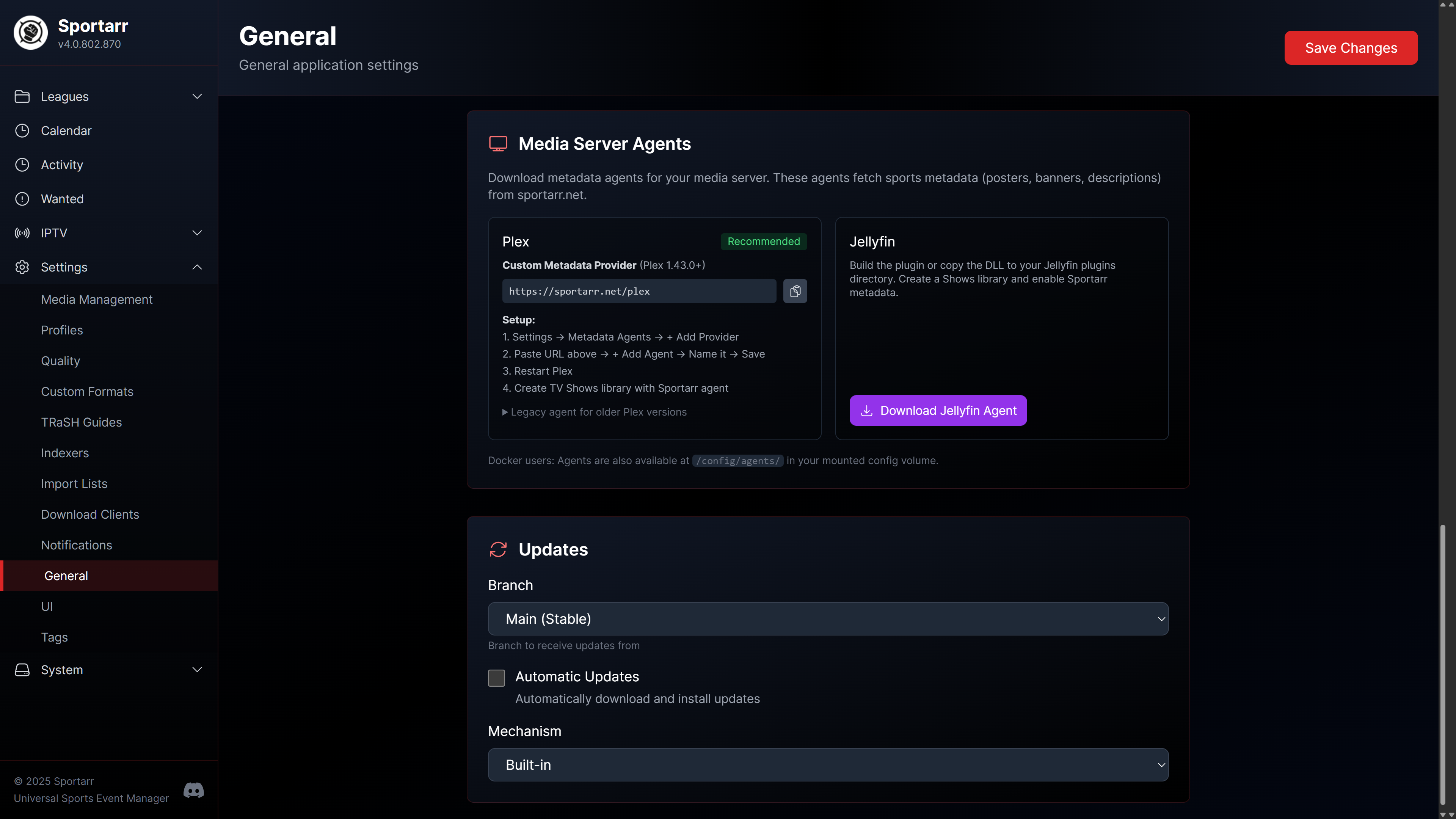Click Download Jellyfin Agent button
The image size is (1456, 819).
click(938, 411)
